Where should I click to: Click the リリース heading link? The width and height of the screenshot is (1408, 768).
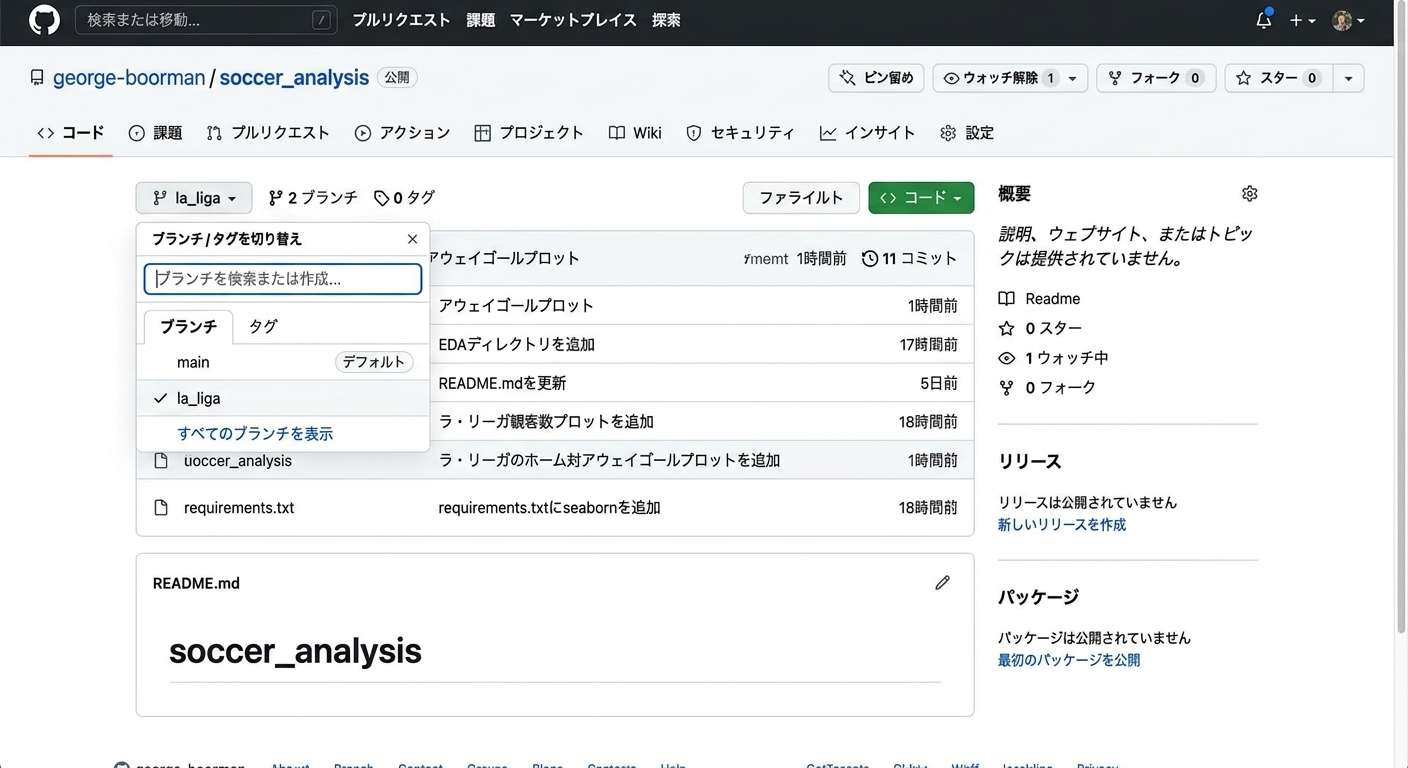[1030, 462]
